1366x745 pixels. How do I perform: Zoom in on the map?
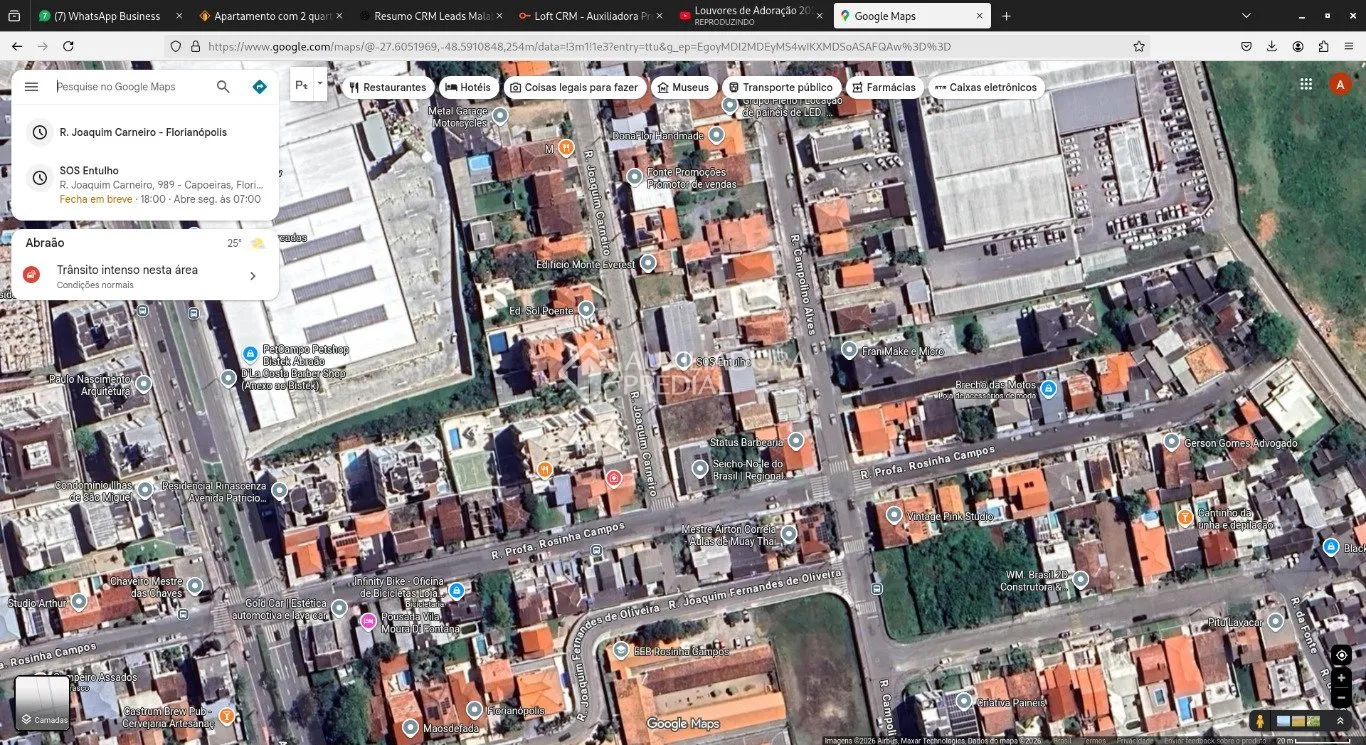tap(1341, 678)
